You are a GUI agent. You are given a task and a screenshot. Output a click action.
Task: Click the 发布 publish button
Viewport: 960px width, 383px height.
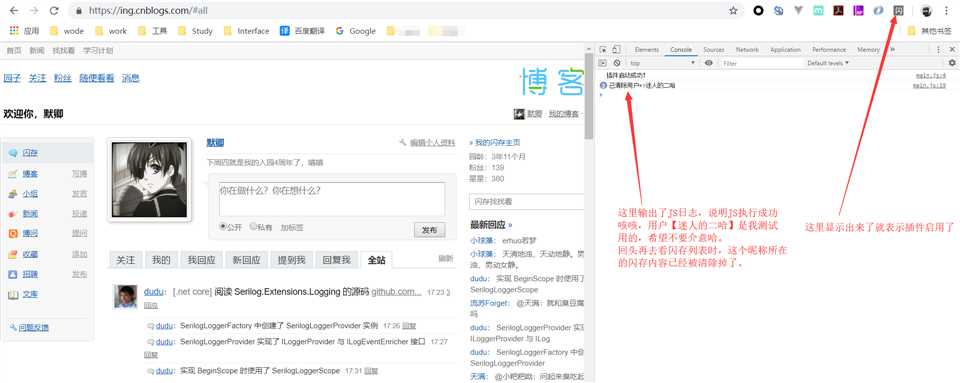click(x=430, y=230)
